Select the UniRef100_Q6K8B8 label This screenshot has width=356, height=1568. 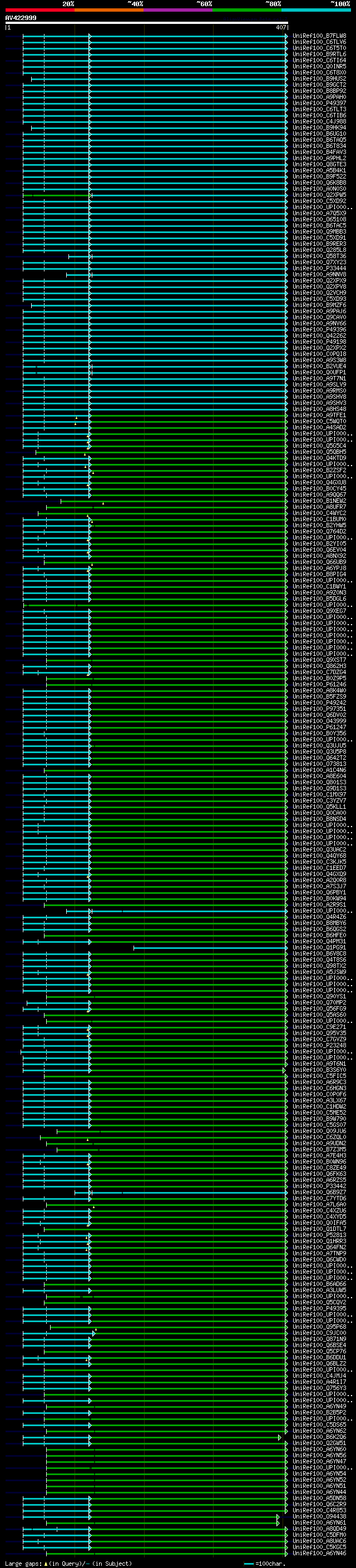tap(319, 182)
